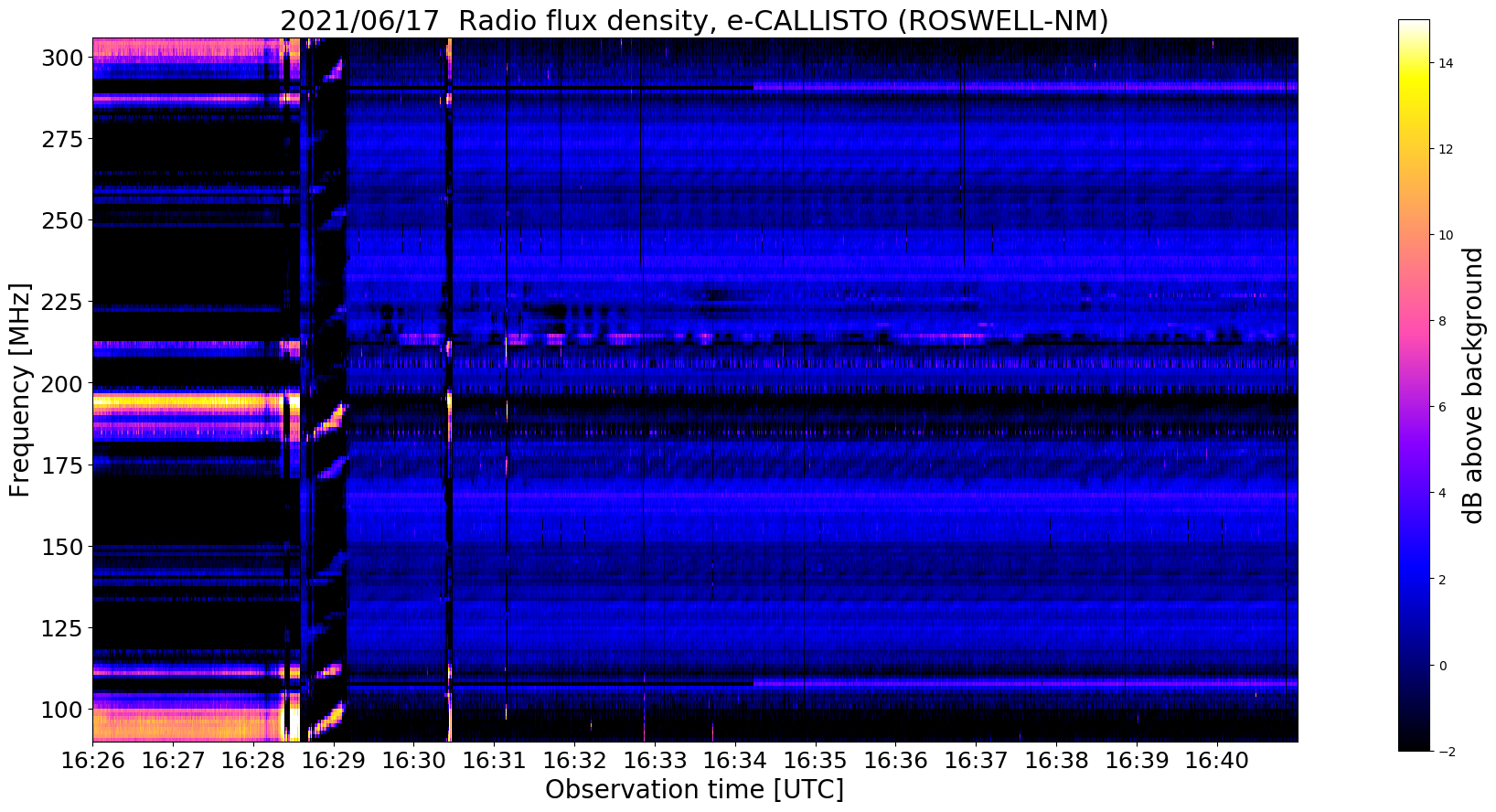
Task: Click the colorbar tick value 8
Action: click(x=1442, y=321)
